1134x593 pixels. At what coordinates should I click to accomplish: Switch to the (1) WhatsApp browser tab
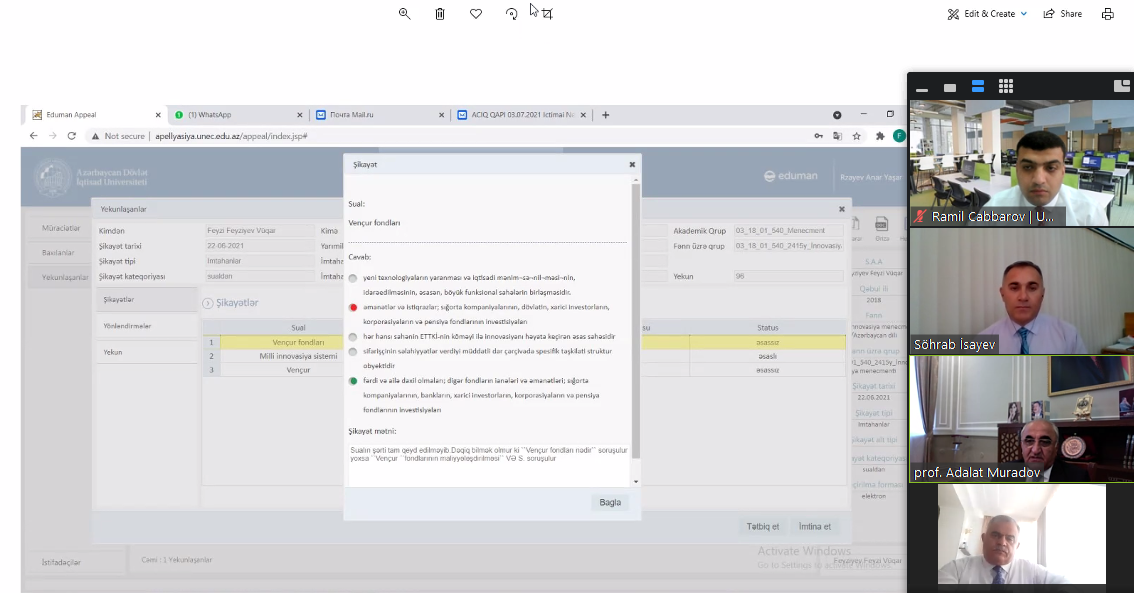click(235, 114)
